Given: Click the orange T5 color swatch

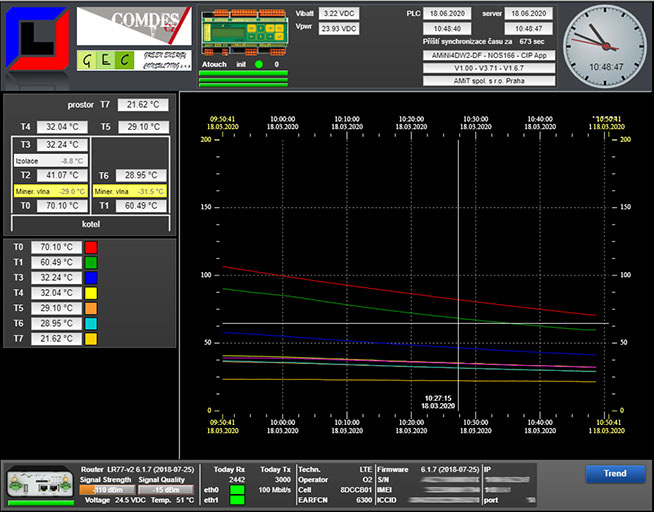Looking at the screenshot, I should (x=90, y=309).
